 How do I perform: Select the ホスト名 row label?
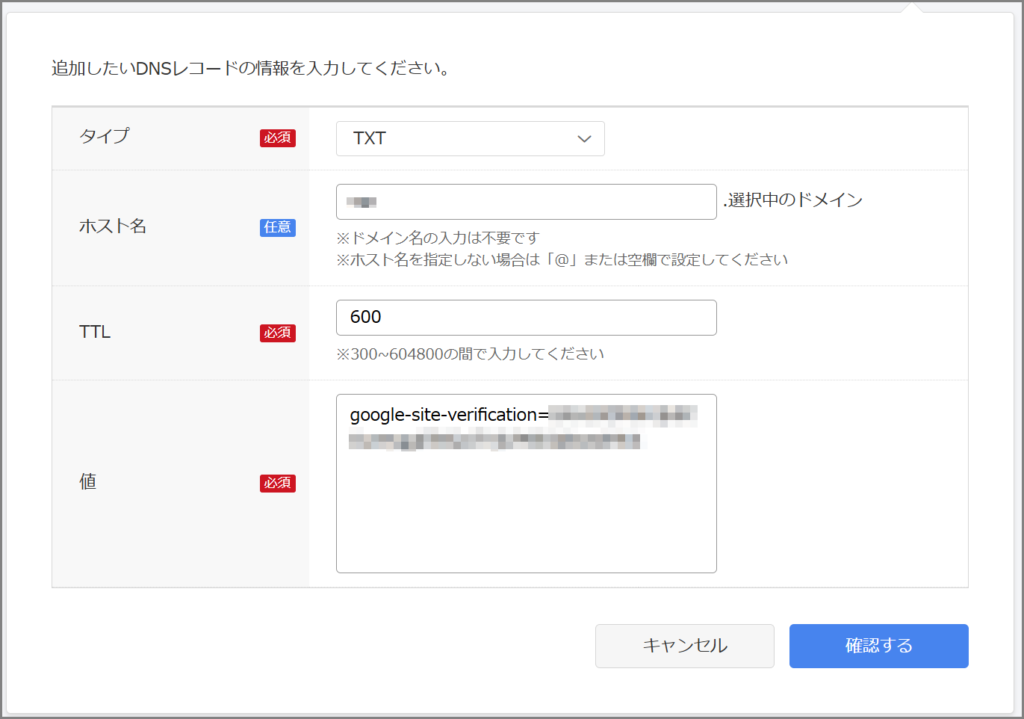coord(113,227)
